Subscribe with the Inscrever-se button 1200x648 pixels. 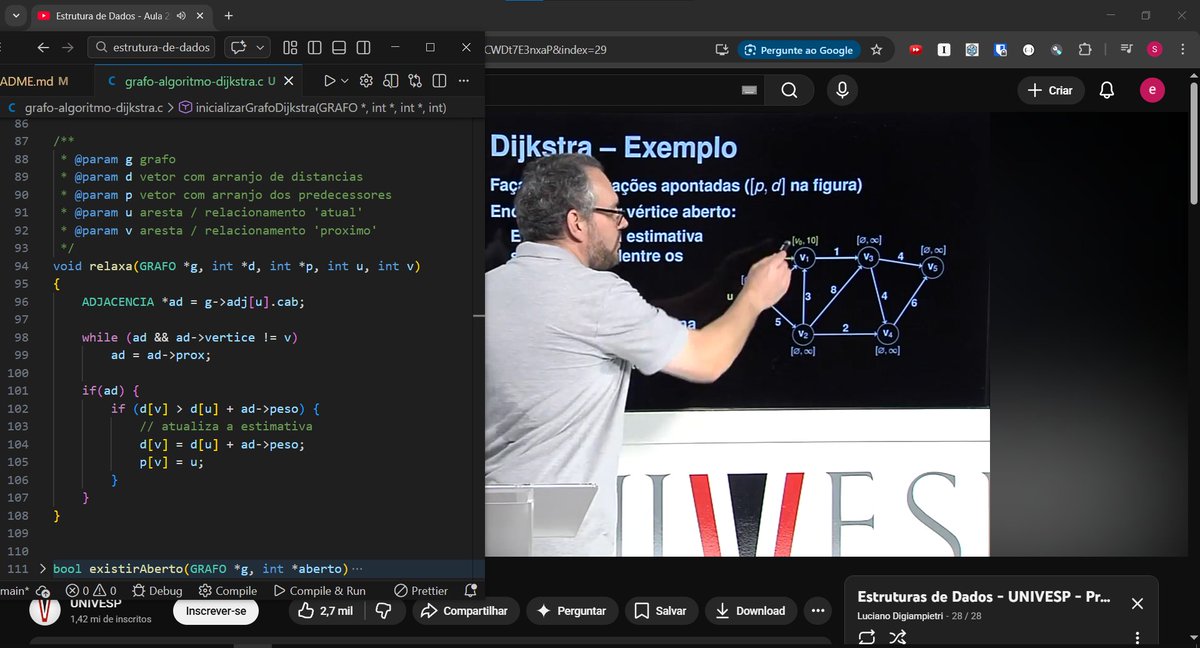[x=216, y=611]
